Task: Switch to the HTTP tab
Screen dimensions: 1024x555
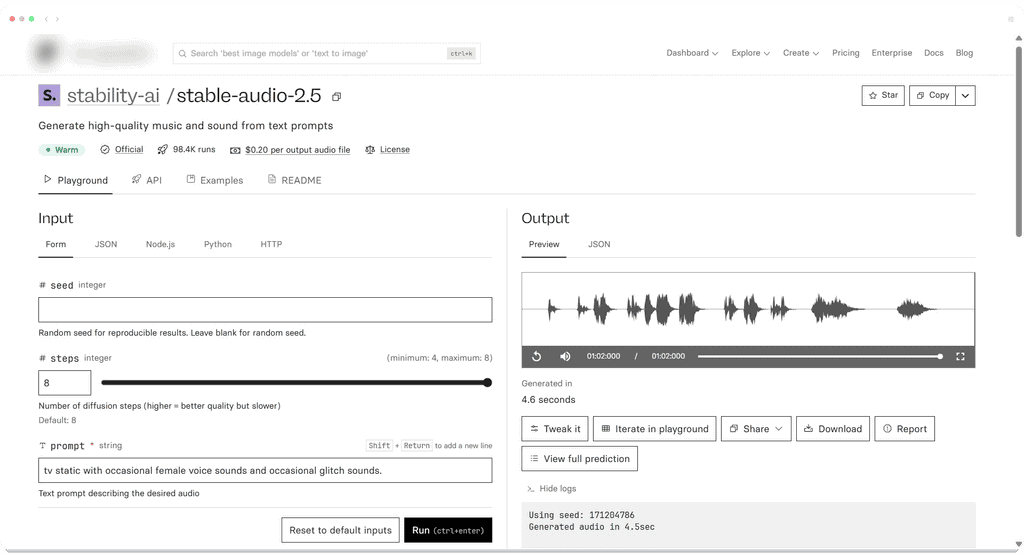Action: click(271, 244)
